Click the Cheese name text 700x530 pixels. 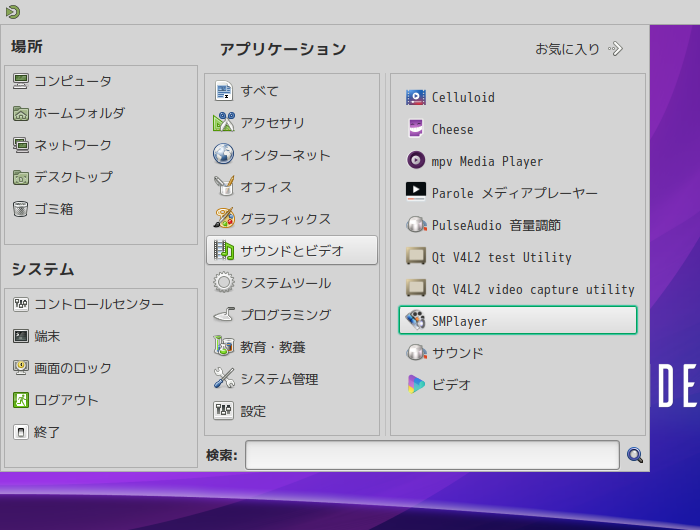pos(452,129)
